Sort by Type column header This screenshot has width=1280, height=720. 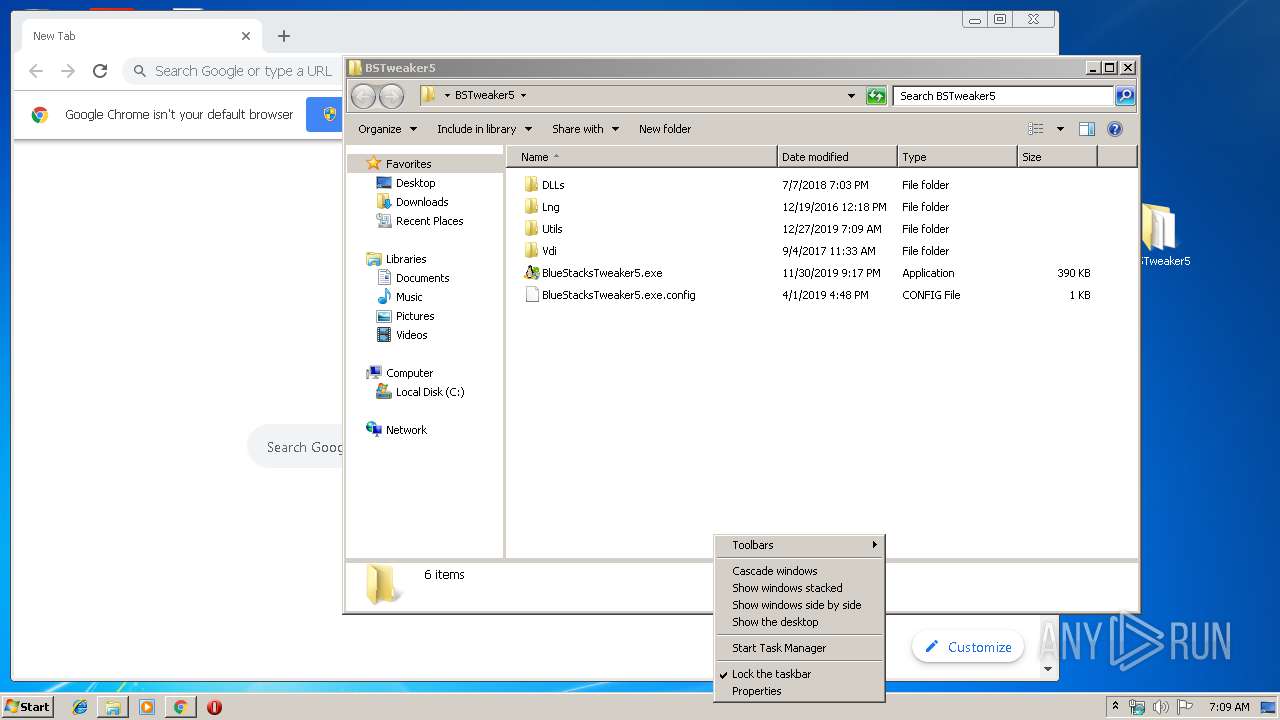click(957, 157)
